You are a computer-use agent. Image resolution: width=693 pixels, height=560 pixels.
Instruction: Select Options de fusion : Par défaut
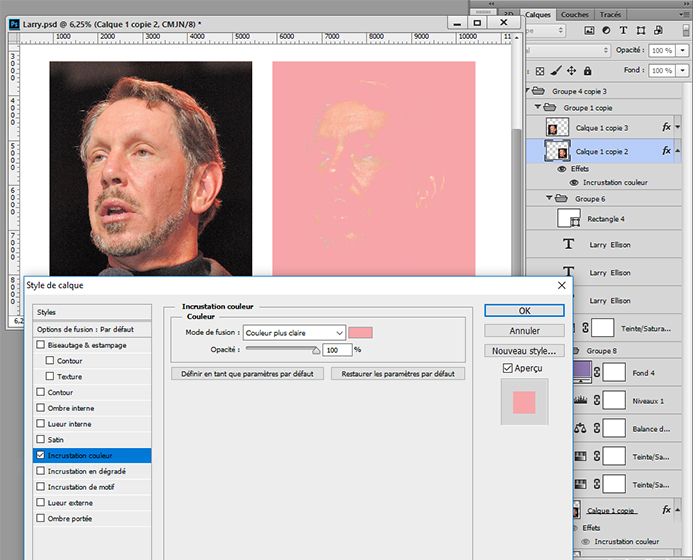(x=92, y=329)
